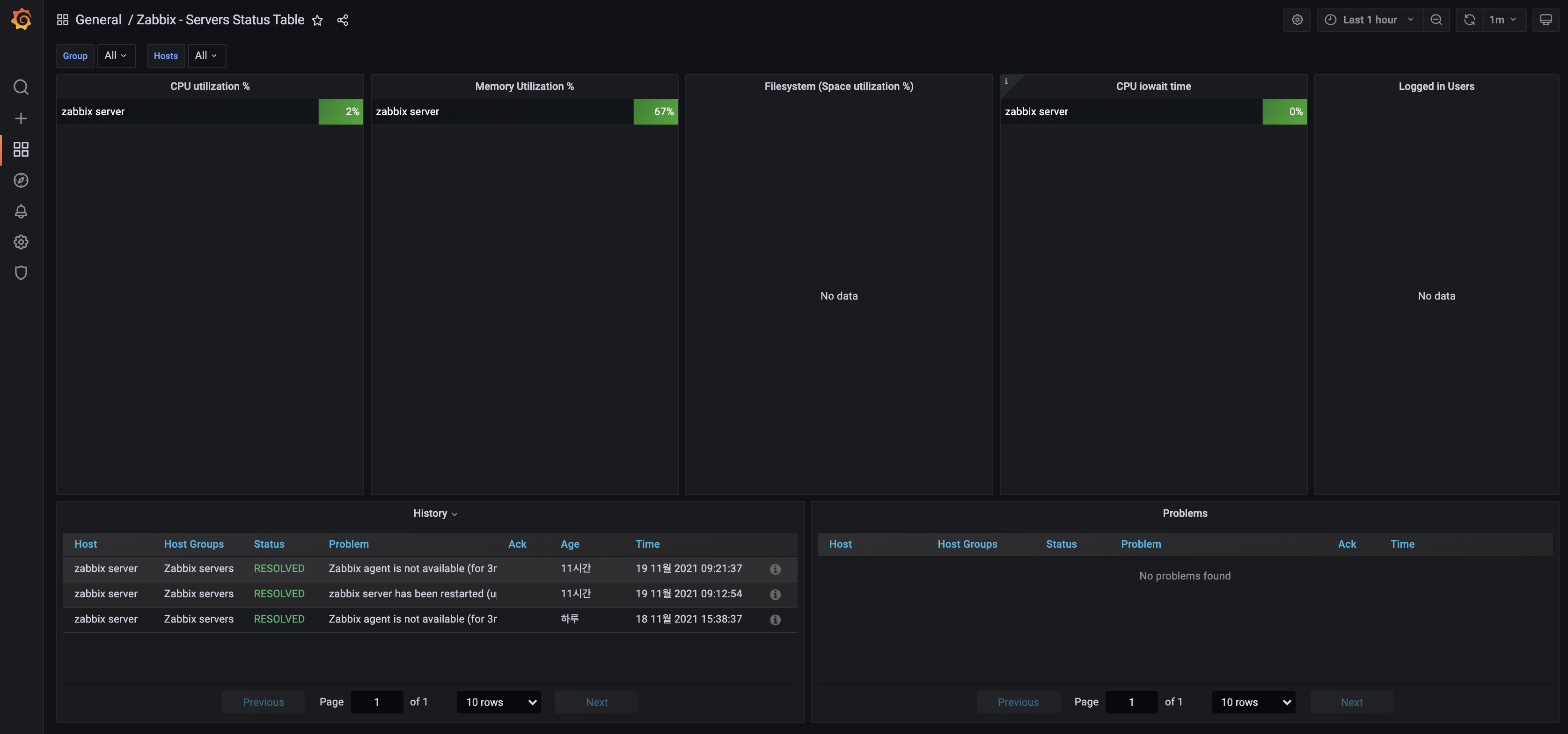The height and width of the screenshot is (734, 1568).
Task: Click Previous in the Problems pagination
Action: [x=1018, y=702]
